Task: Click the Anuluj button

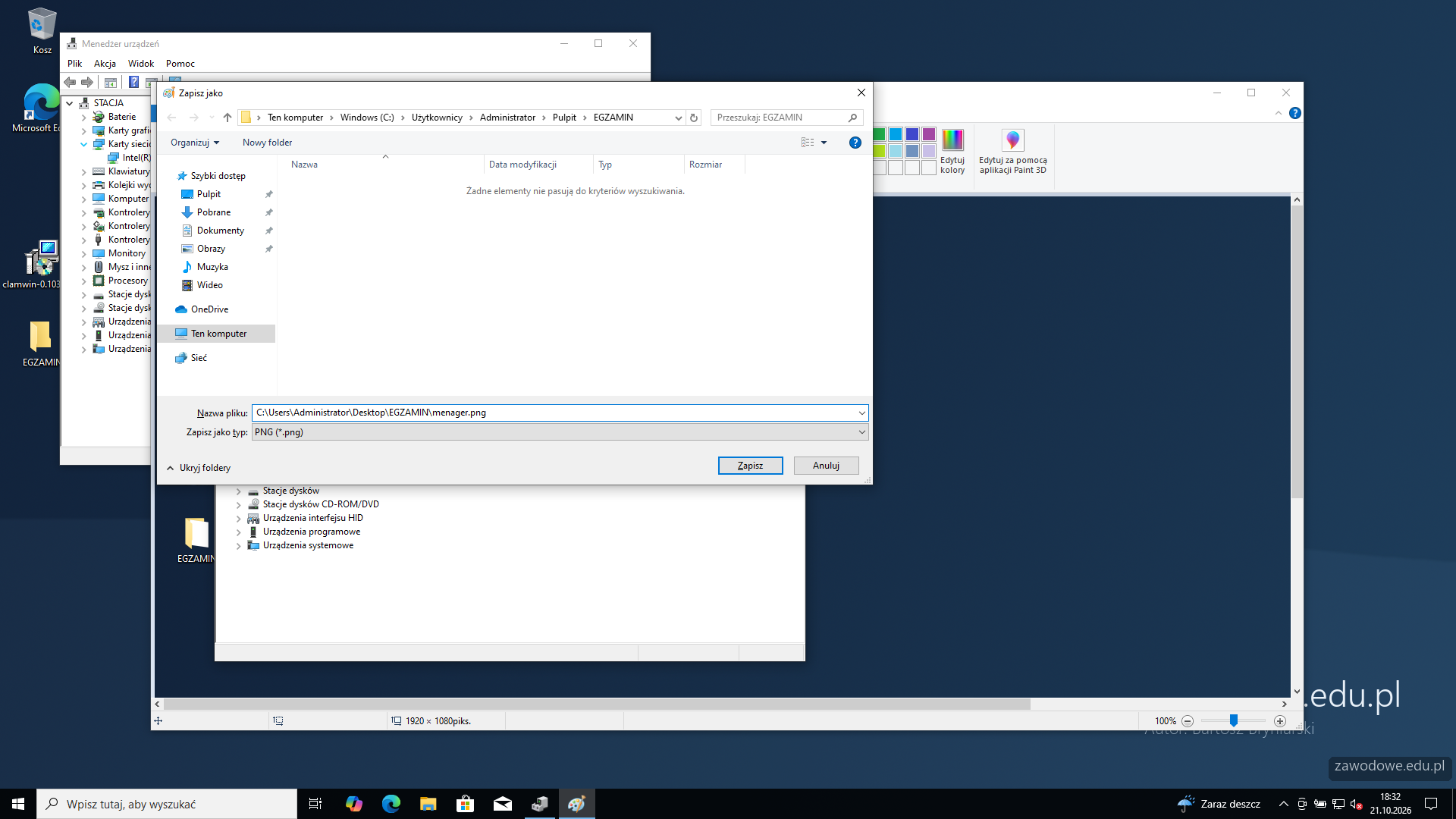Action: [x=826, y=466]
